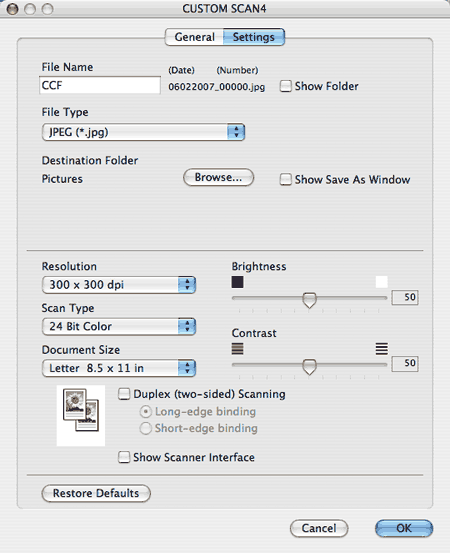Click the dark brightness square icon
The height and width of the screenshot is (553, 450).
[x=237, y=282]
